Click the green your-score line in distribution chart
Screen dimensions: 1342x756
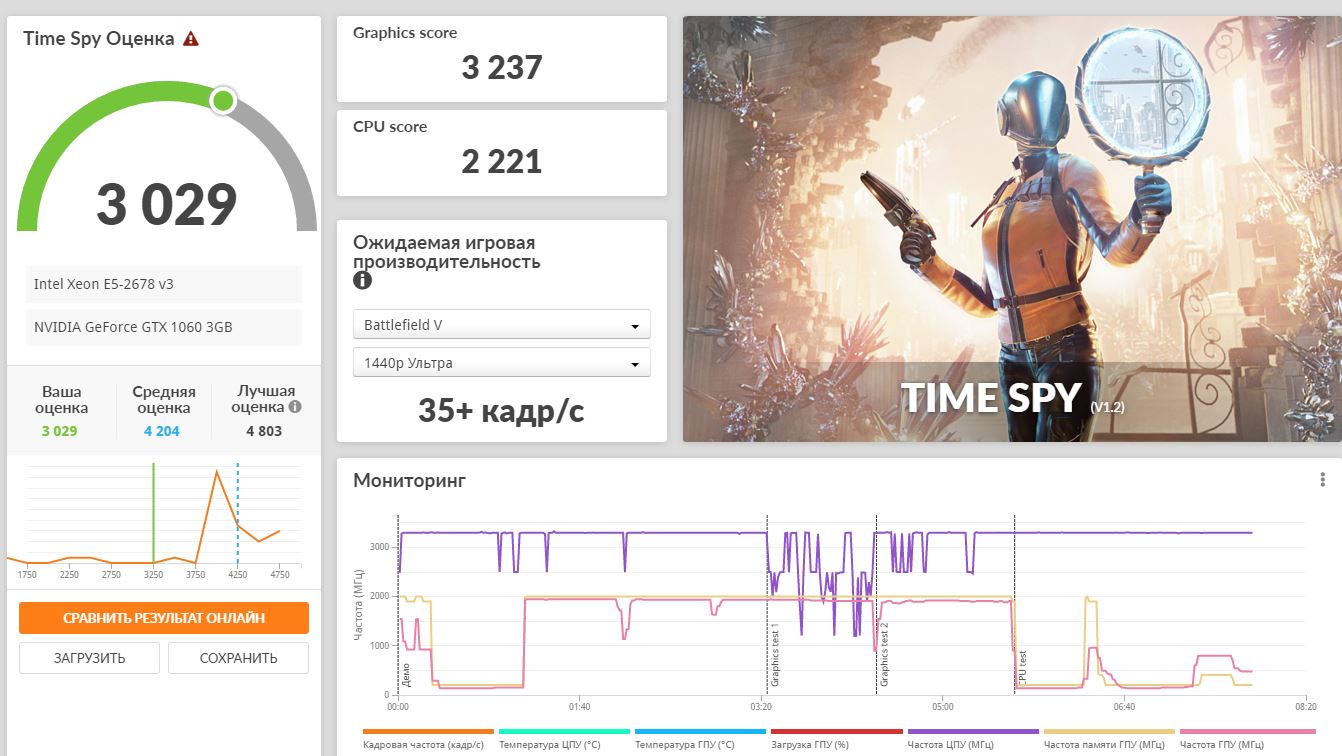(x=153, y=513)
